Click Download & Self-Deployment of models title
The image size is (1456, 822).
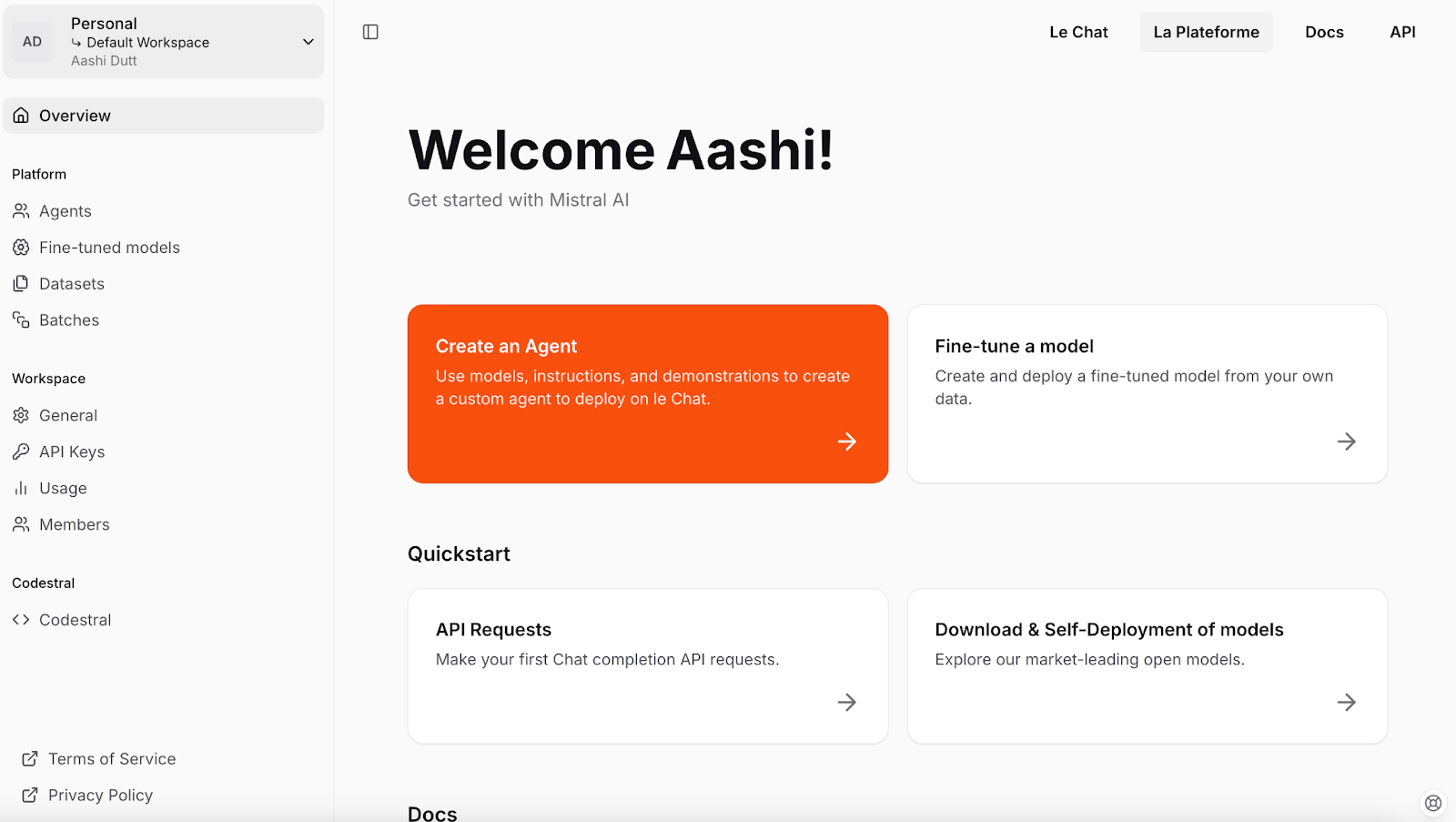(1109, 629)
